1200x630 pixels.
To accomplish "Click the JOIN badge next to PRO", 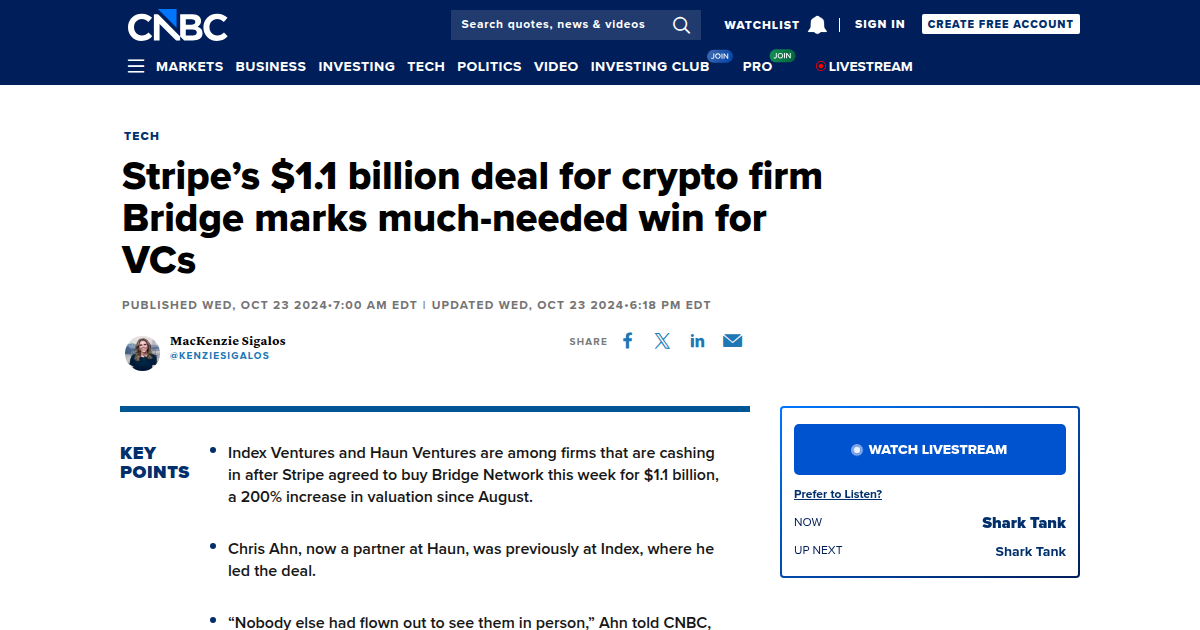I will pos(781,58).
